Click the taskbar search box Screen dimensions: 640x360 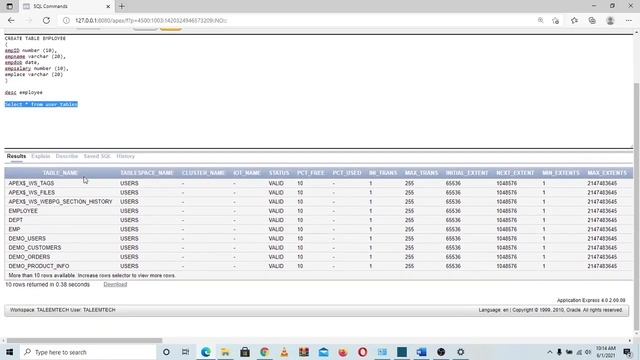[88, 352]
